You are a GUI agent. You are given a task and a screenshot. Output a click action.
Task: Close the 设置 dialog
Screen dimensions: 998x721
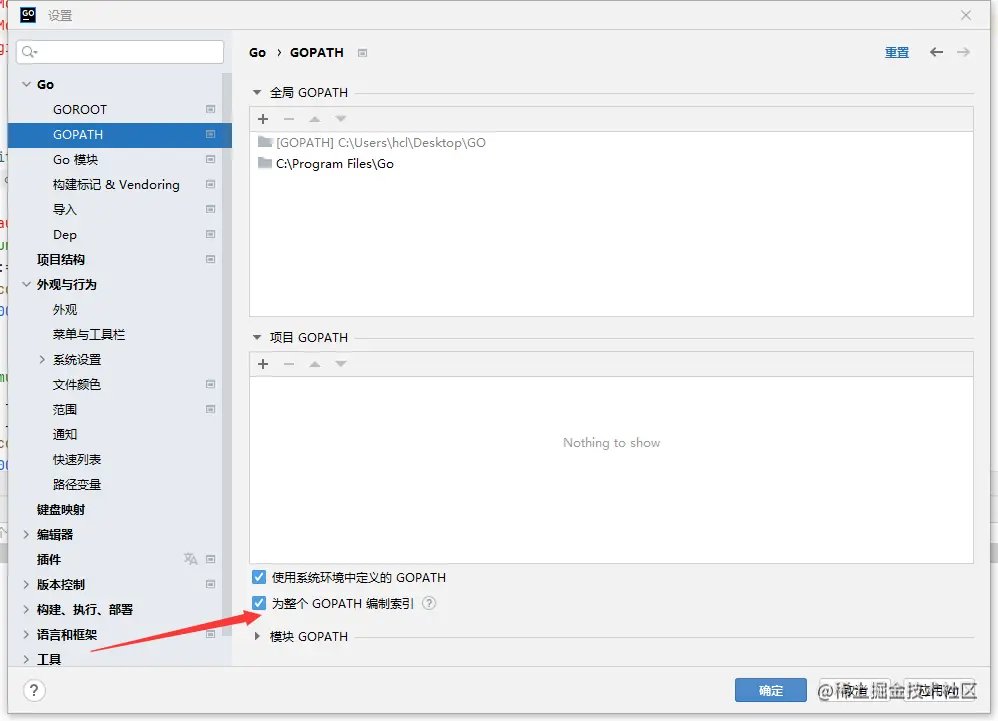(966, 15)
